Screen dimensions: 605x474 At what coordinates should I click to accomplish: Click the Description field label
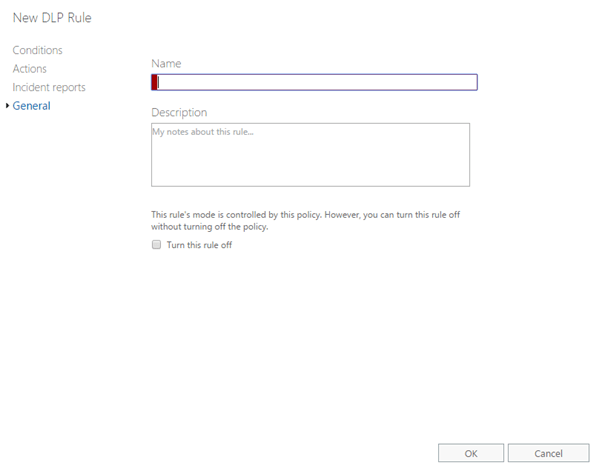click(x=179, y=112)
